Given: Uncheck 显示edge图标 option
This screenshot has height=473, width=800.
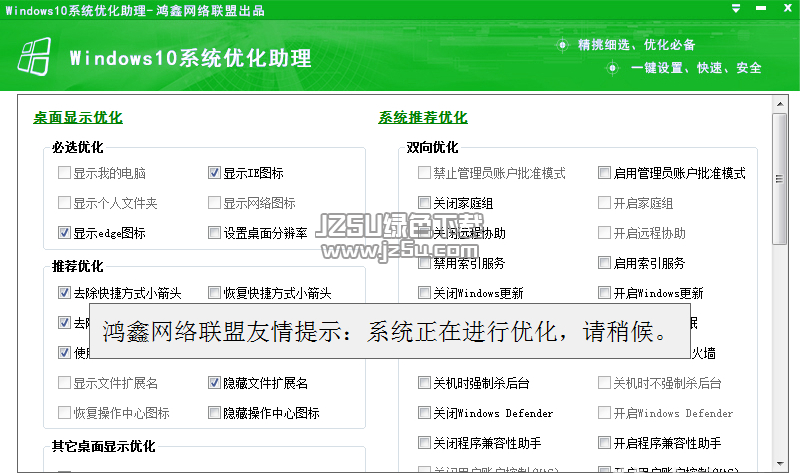Looking at the screenshot, I should click(x=64, y=233).
